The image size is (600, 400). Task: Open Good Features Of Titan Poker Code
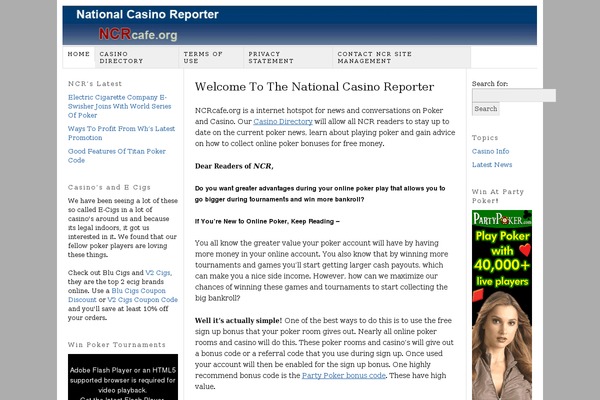(117, 155)
